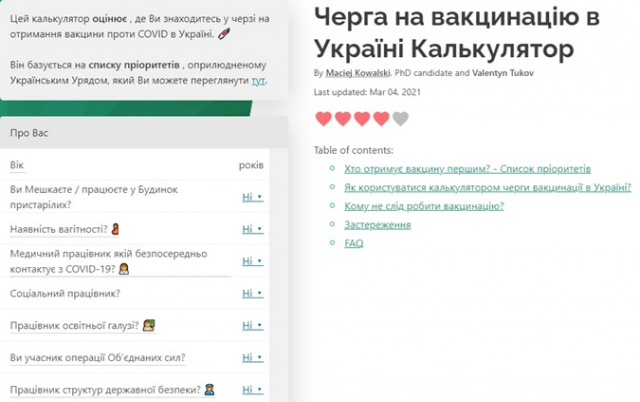Click the тут link to the priority list
Screen dimensions: 640x402
click(x=259, y=79)
